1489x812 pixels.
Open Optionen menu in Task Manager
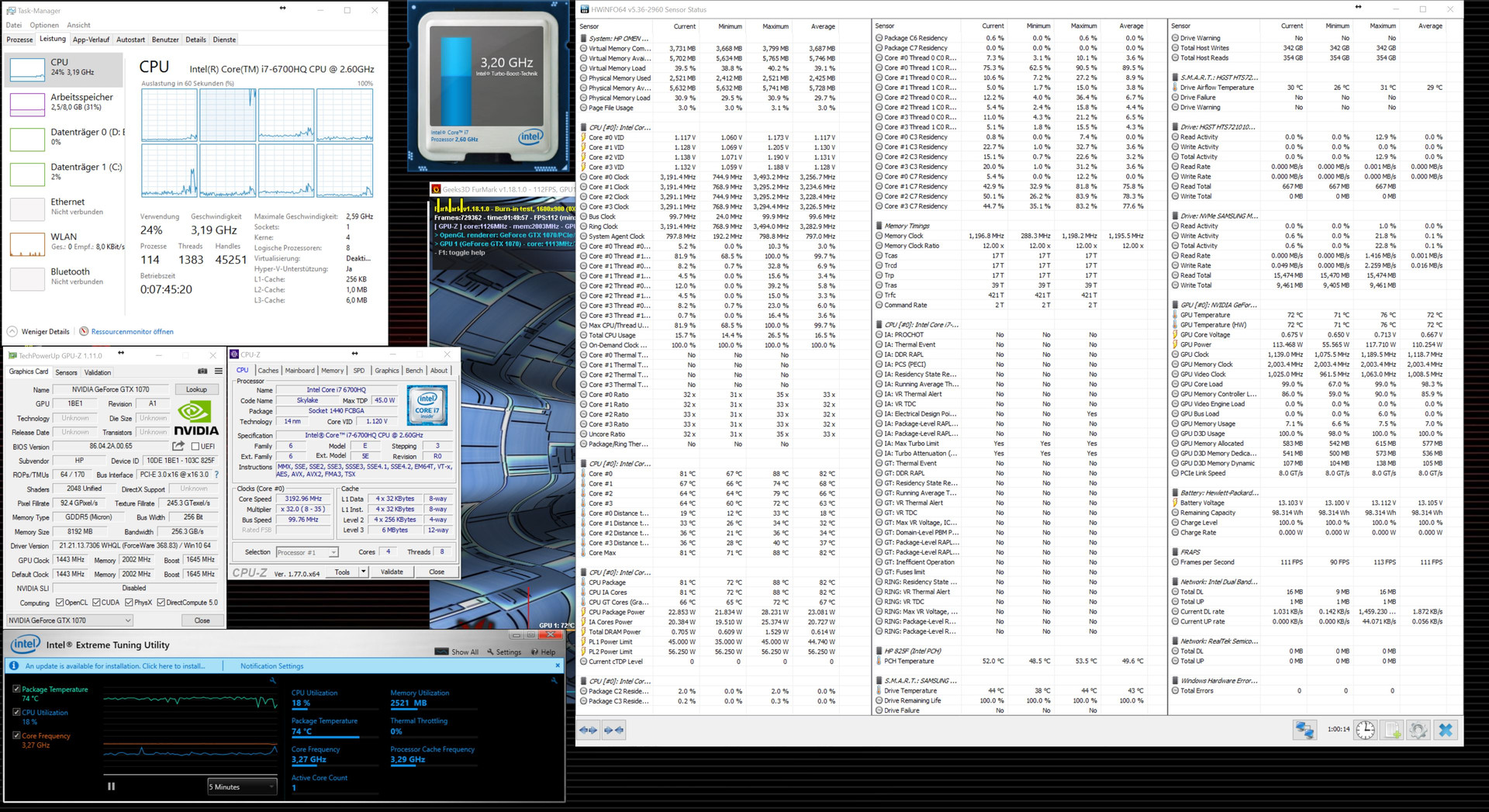[x=44, y=25]
